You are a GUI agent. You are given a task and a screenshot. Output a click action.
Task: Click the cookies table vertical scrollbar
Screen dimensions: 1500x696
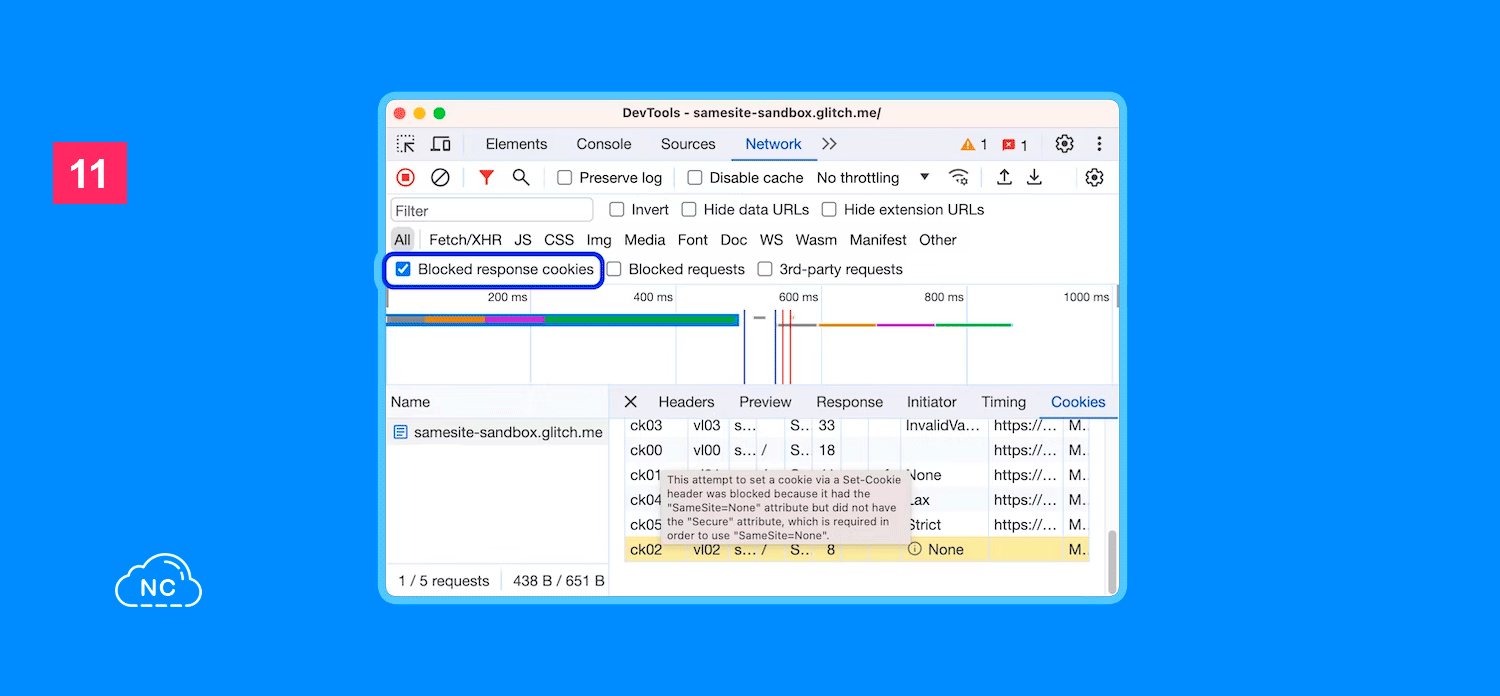pyautogui.click(x=1111, y=560)
